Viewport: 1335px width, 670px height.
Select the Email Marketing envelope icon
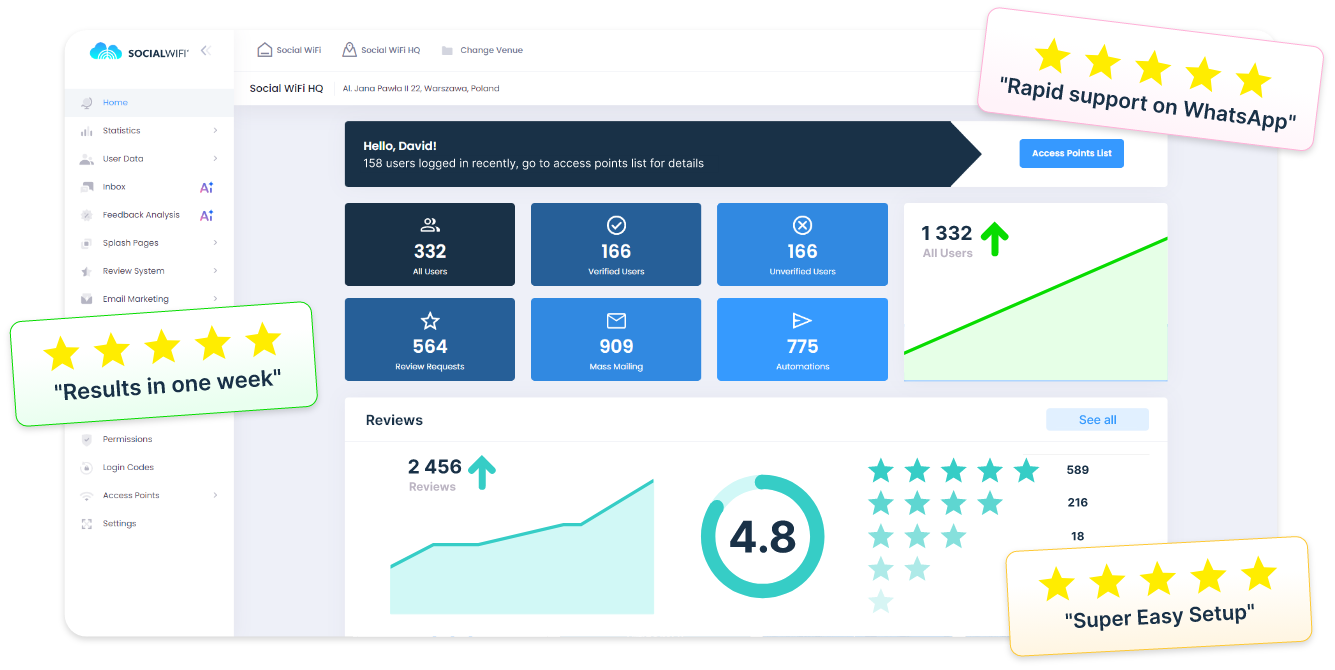coord(88,298)
